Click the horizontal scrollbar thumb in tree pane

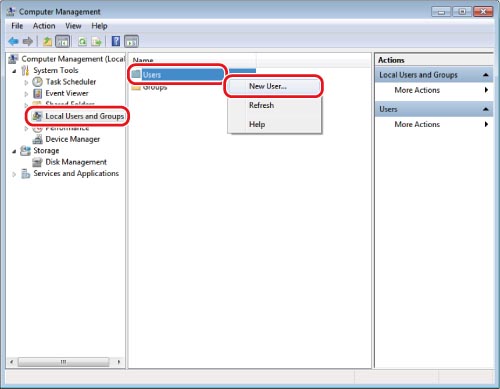click(x=63, y=362)
